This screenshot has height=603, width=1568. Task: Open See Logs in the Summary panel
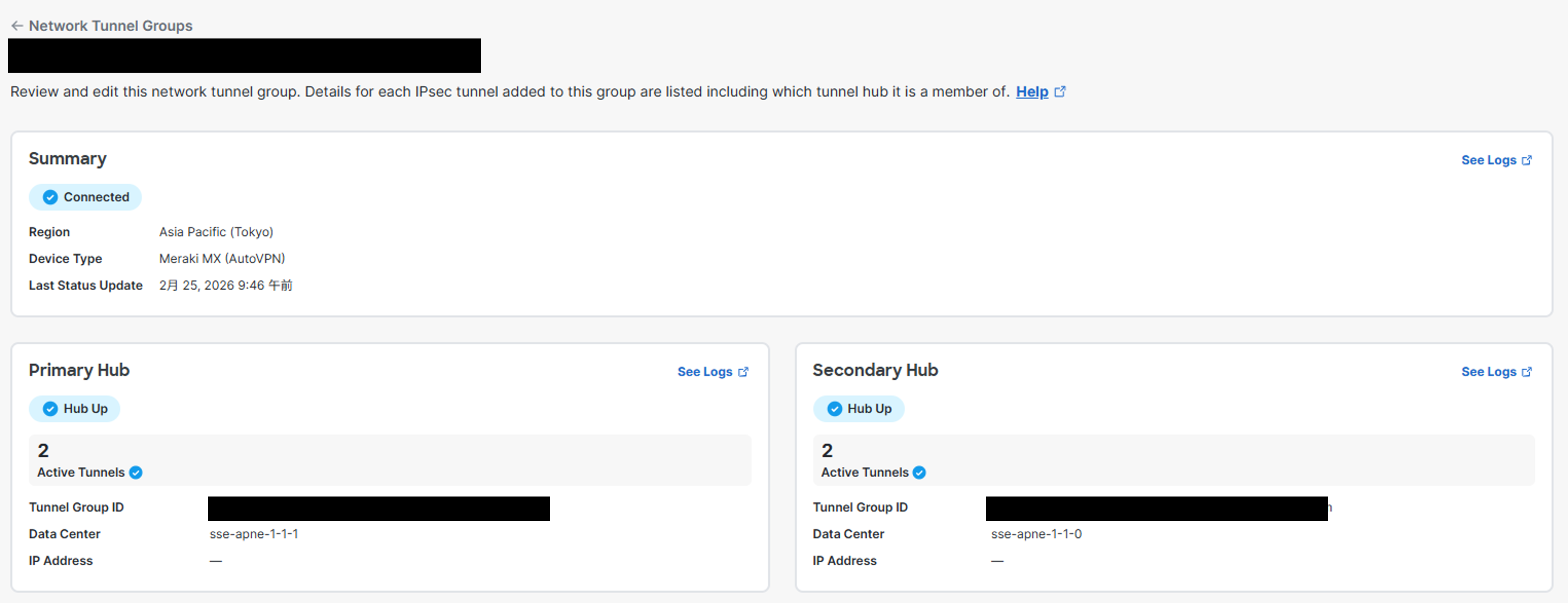(x=1488, y=160)
